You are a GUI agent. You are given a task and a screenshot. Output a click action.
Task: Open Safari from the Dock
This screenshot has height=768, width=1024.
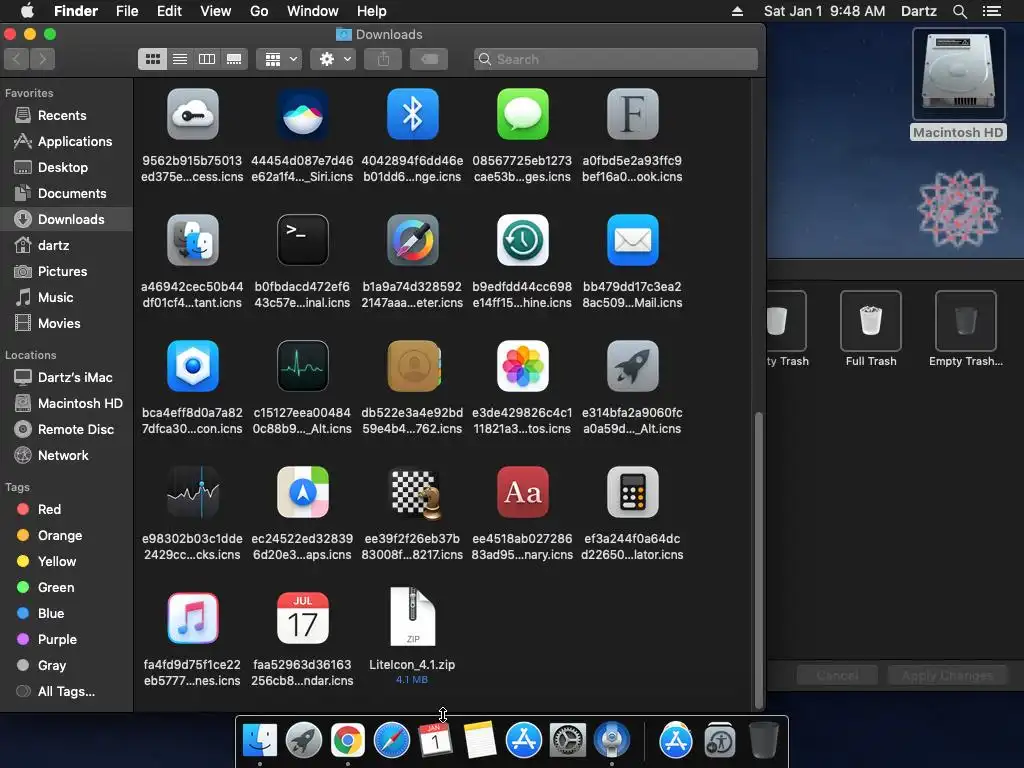tap(391, 741)
